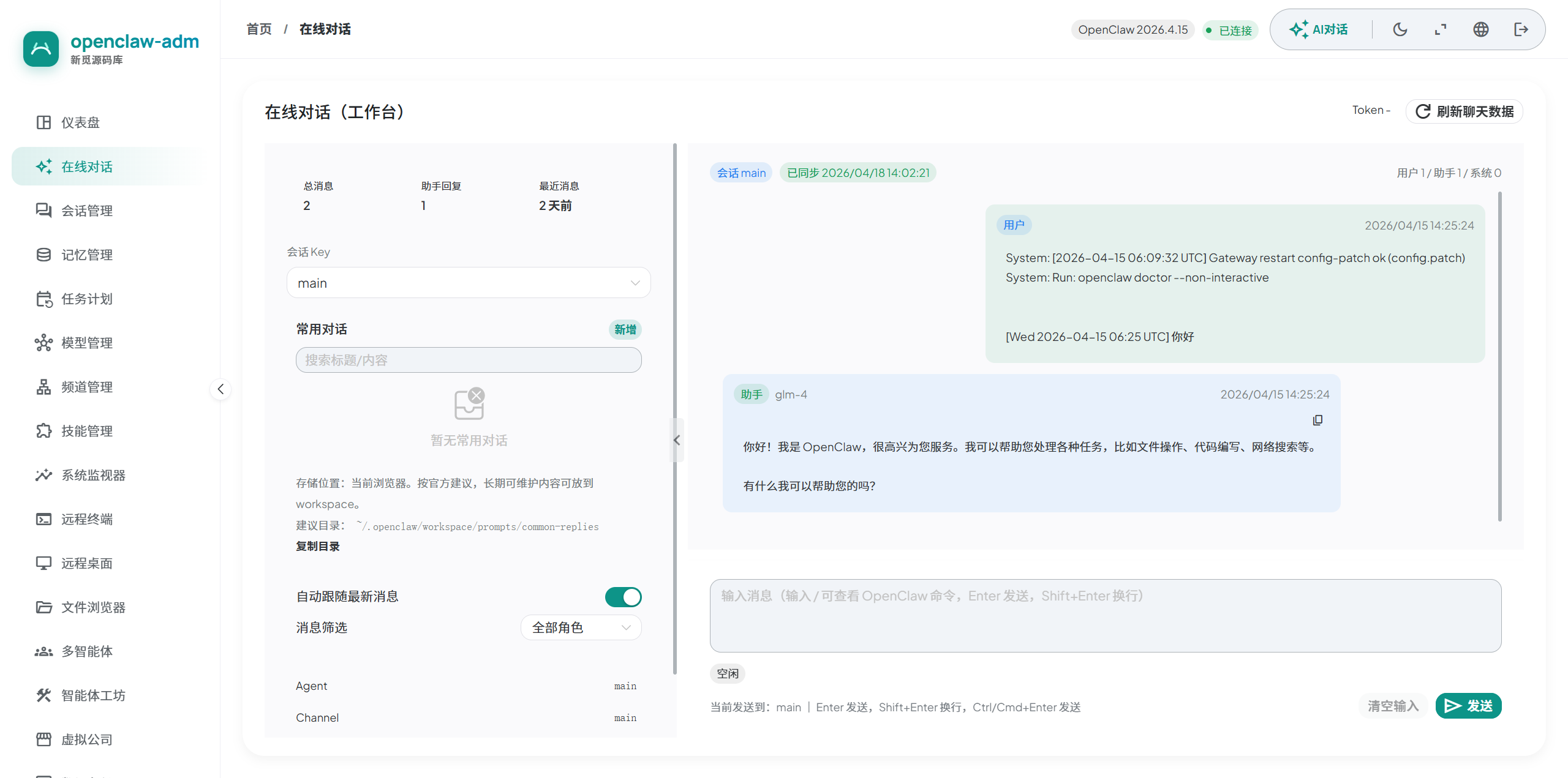Disable the 自动跟随最新消息 switch

[623, 597]
